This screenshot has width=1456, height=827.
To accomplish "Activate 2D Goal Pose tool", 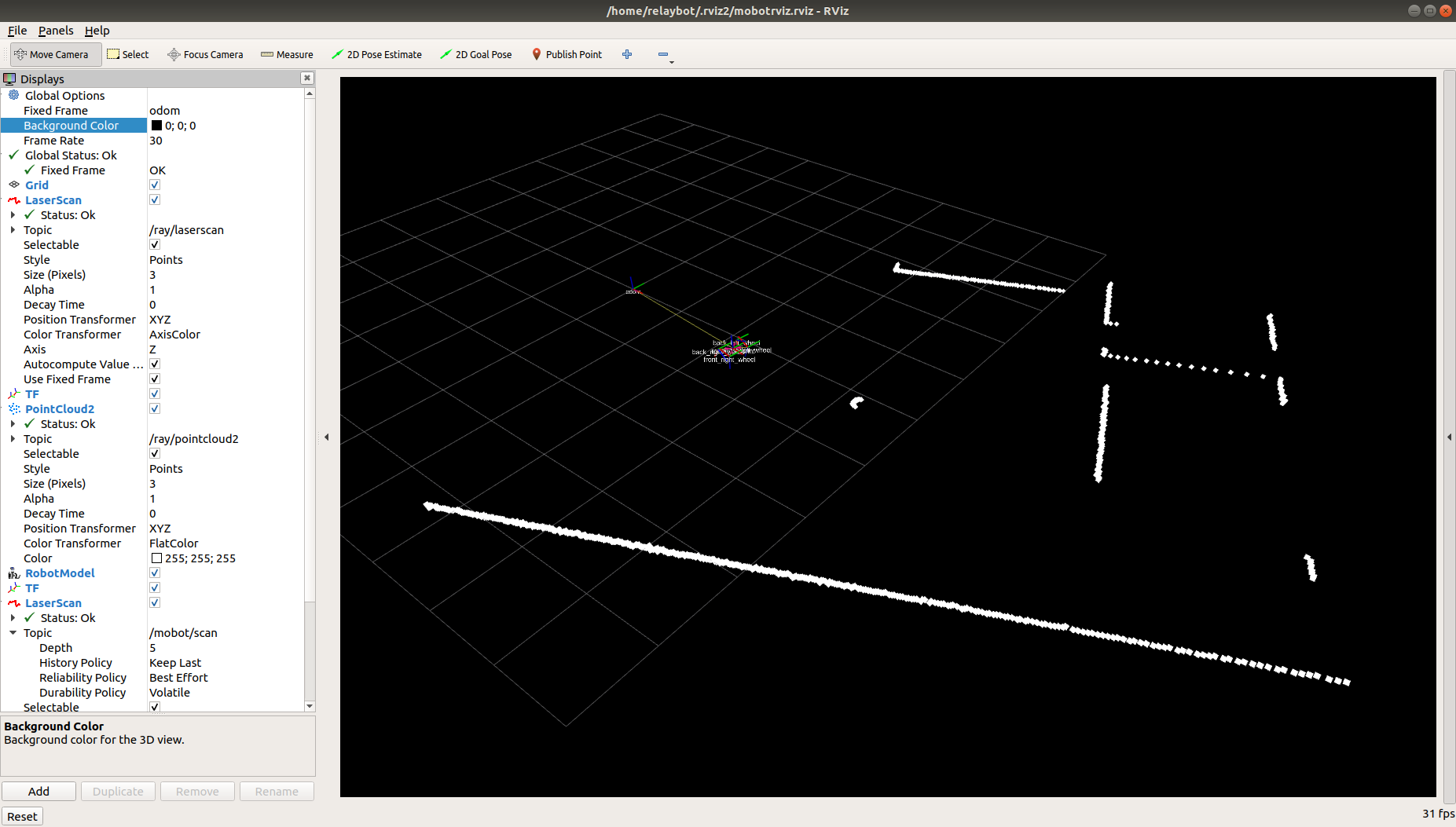I will (476, 54).
